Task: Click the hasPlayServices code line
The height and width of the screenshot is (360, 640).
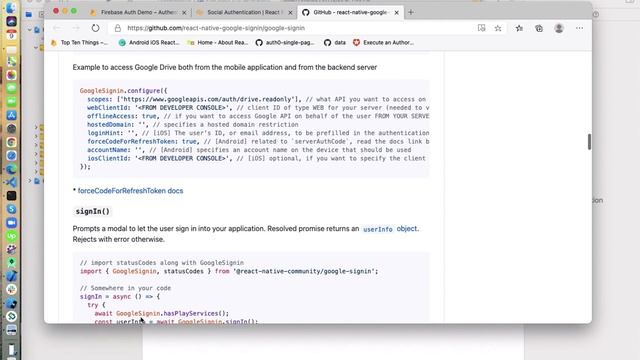Action: click(x=162, y=313)
